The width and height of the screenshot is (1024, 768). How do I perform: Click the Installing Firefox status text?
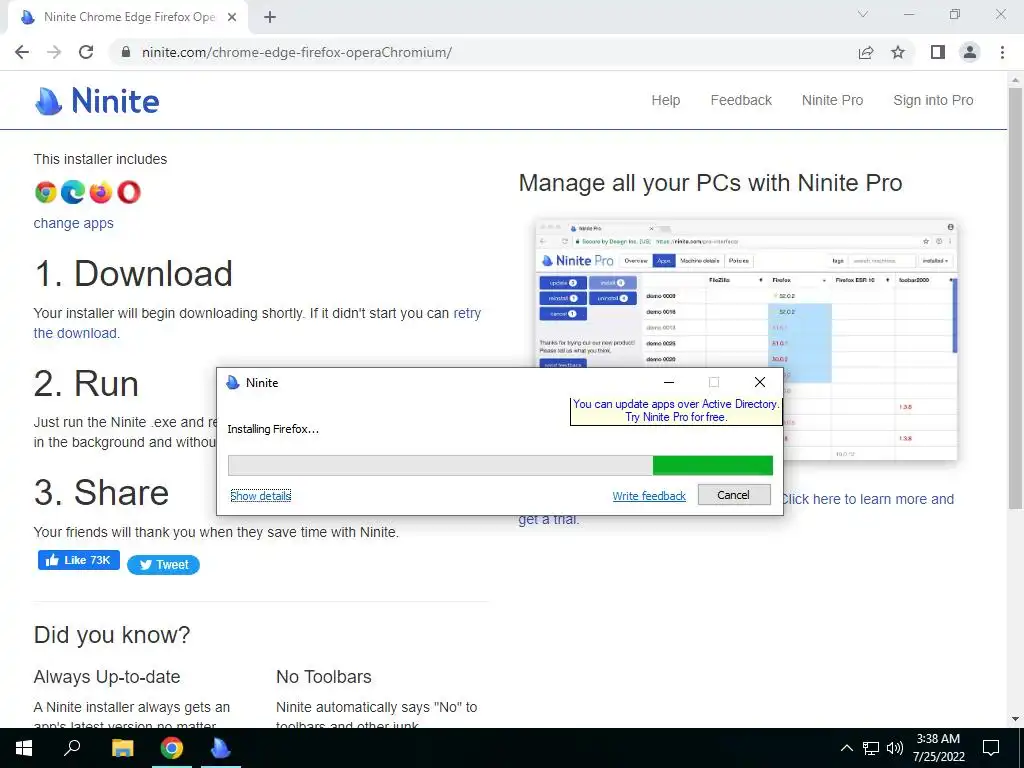[273, 430]
